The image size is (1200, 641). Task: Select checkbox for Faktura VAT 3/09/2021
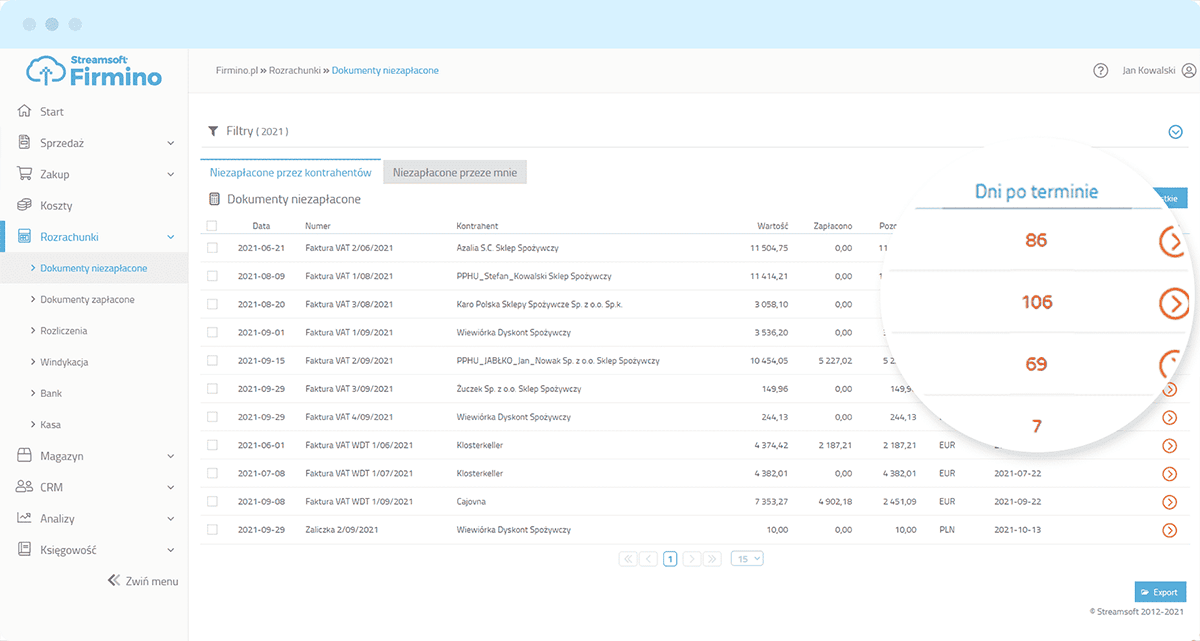(x=212, y=388)
